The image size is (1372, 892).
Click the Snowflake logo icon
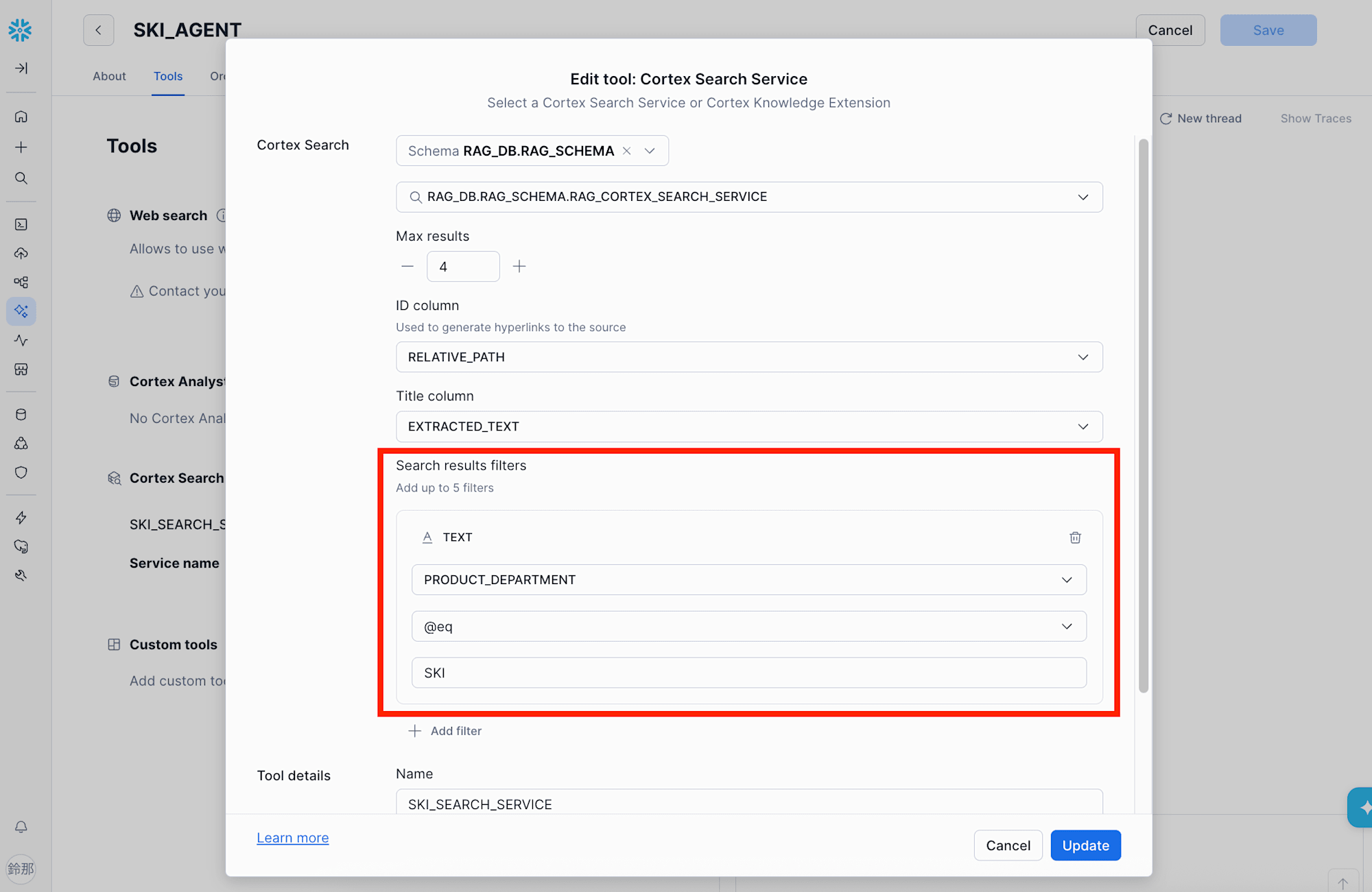[21, 30]
